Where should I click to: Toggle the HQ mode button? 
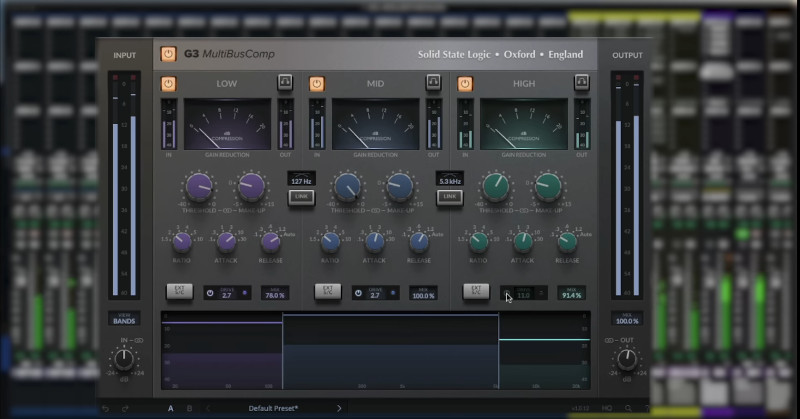pos(607,408)
